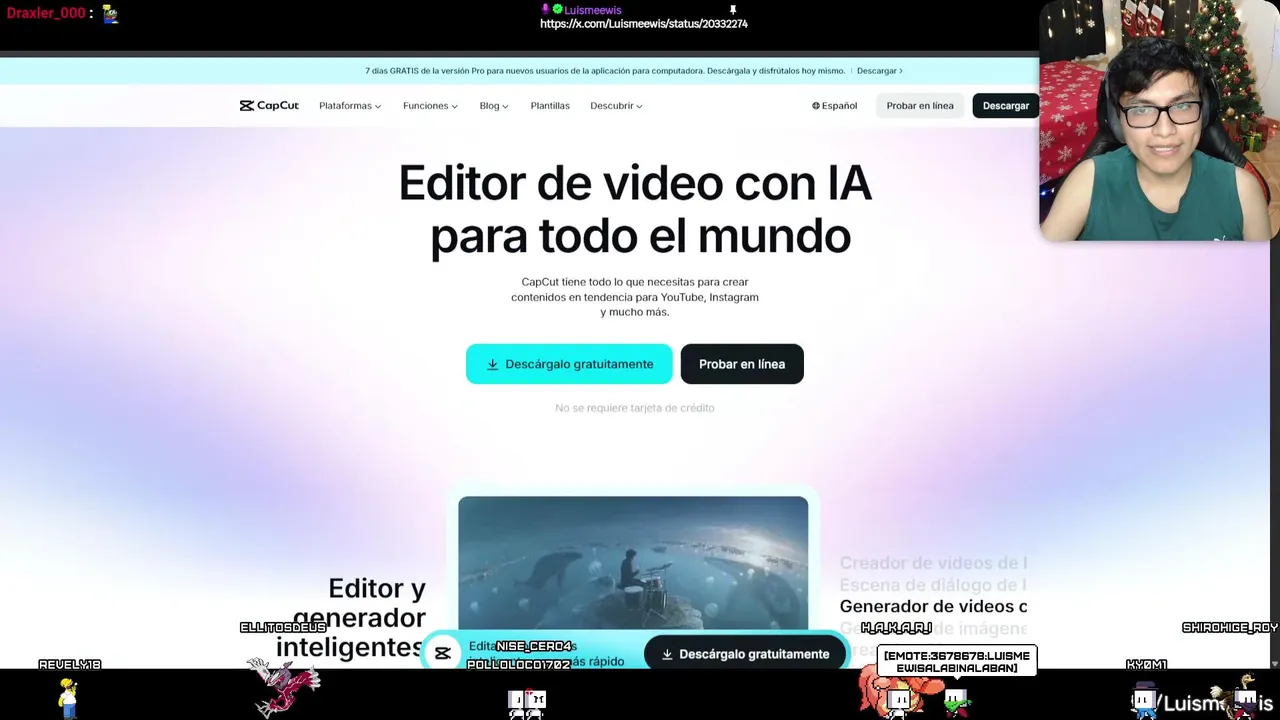Click the No se requiere tarjeta text
The width and height of the screenshot is (1280, 720).
[635, 408]
